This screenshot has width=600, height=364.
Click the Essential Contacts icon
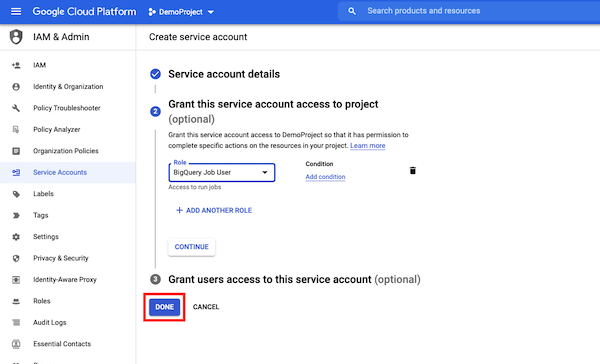(x=16, y=344)
